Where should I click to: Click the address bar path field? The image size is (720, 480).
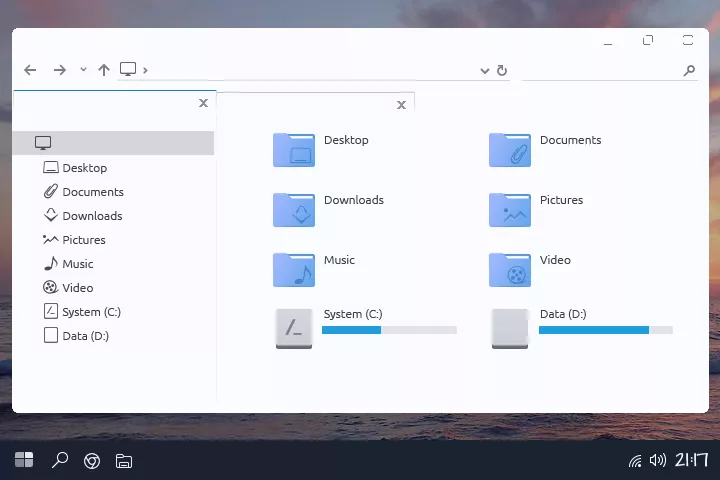(x=312, y=70)
